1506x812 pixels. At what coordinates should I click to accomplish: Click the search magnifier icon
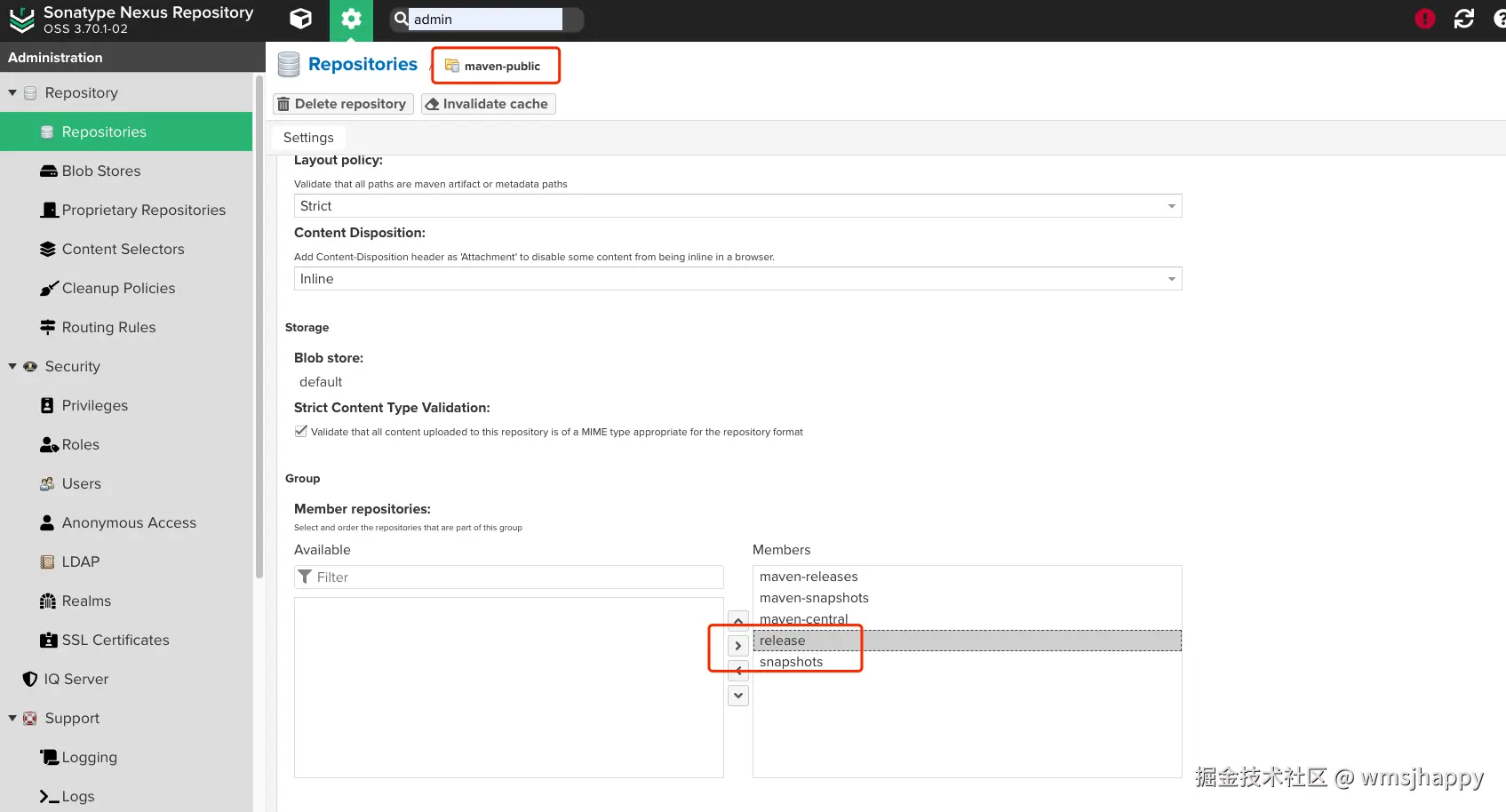pyautogui.click(x=401, y=19)
